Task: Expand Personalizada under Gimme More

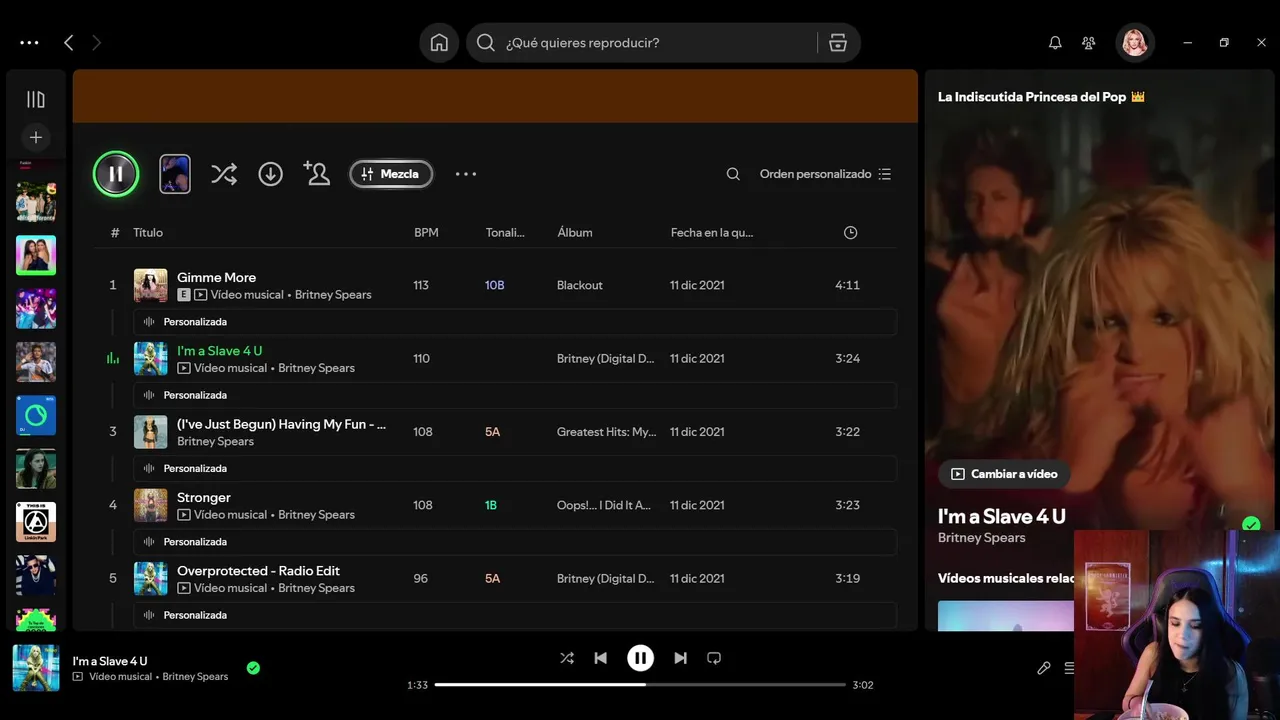Action: point(515,322)
